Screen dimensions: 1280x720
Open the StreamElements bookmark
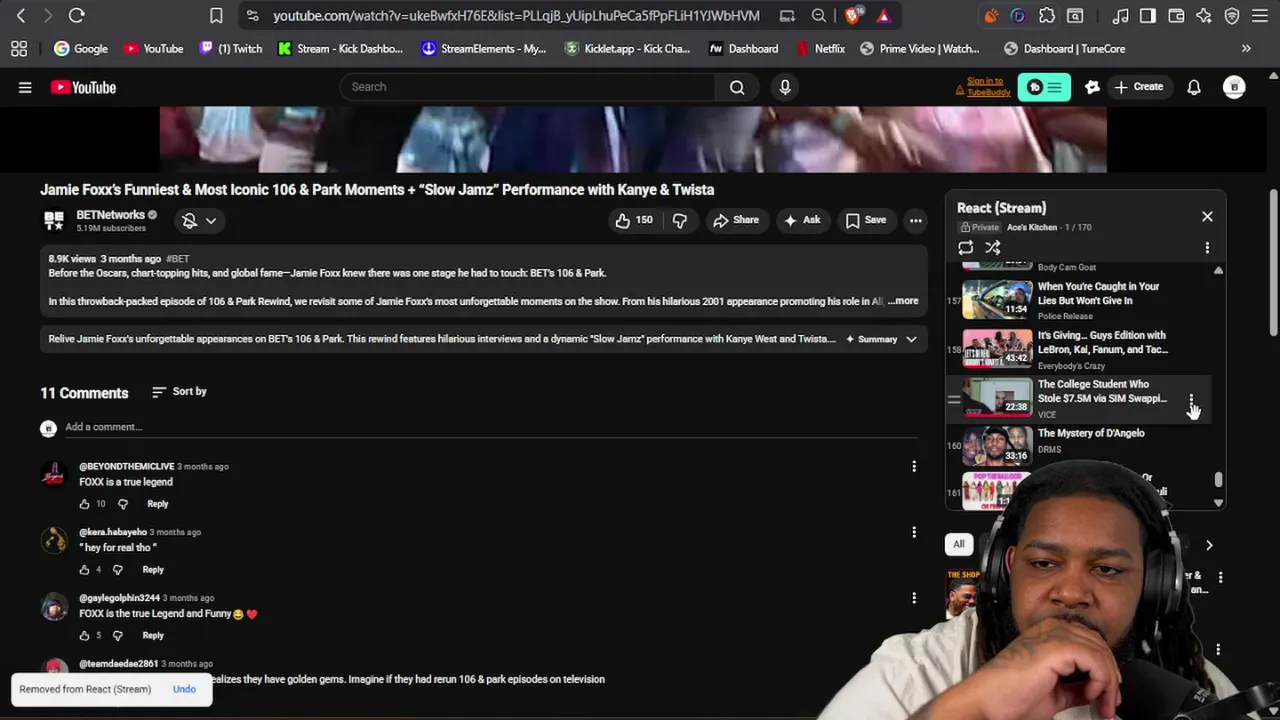pos(484,48)
